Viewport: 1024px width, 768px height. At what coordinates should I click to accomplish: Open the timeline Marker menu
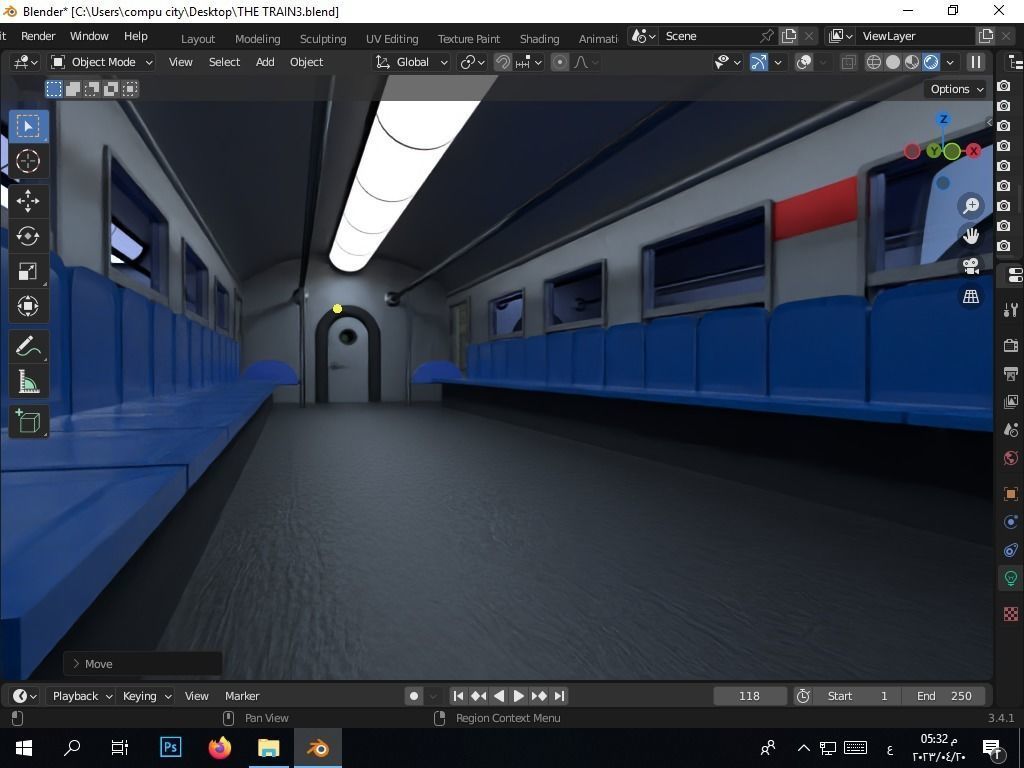[242, 696]
